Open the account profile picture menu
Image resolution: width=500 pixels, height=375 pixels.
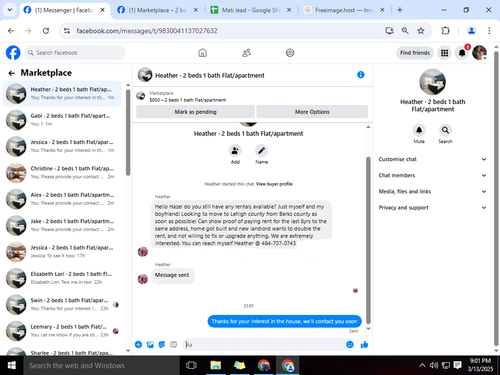pyautogui.click(x=480, y=53)
